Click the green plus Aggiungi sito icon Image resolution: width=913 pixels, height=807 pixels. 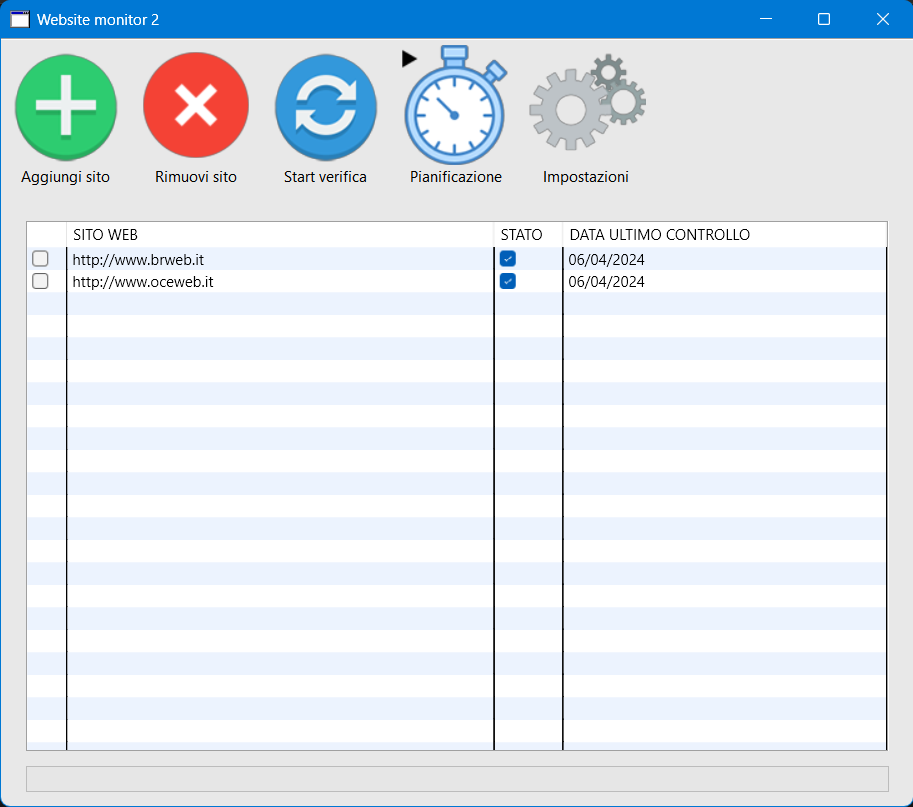(x=66, y=107)
